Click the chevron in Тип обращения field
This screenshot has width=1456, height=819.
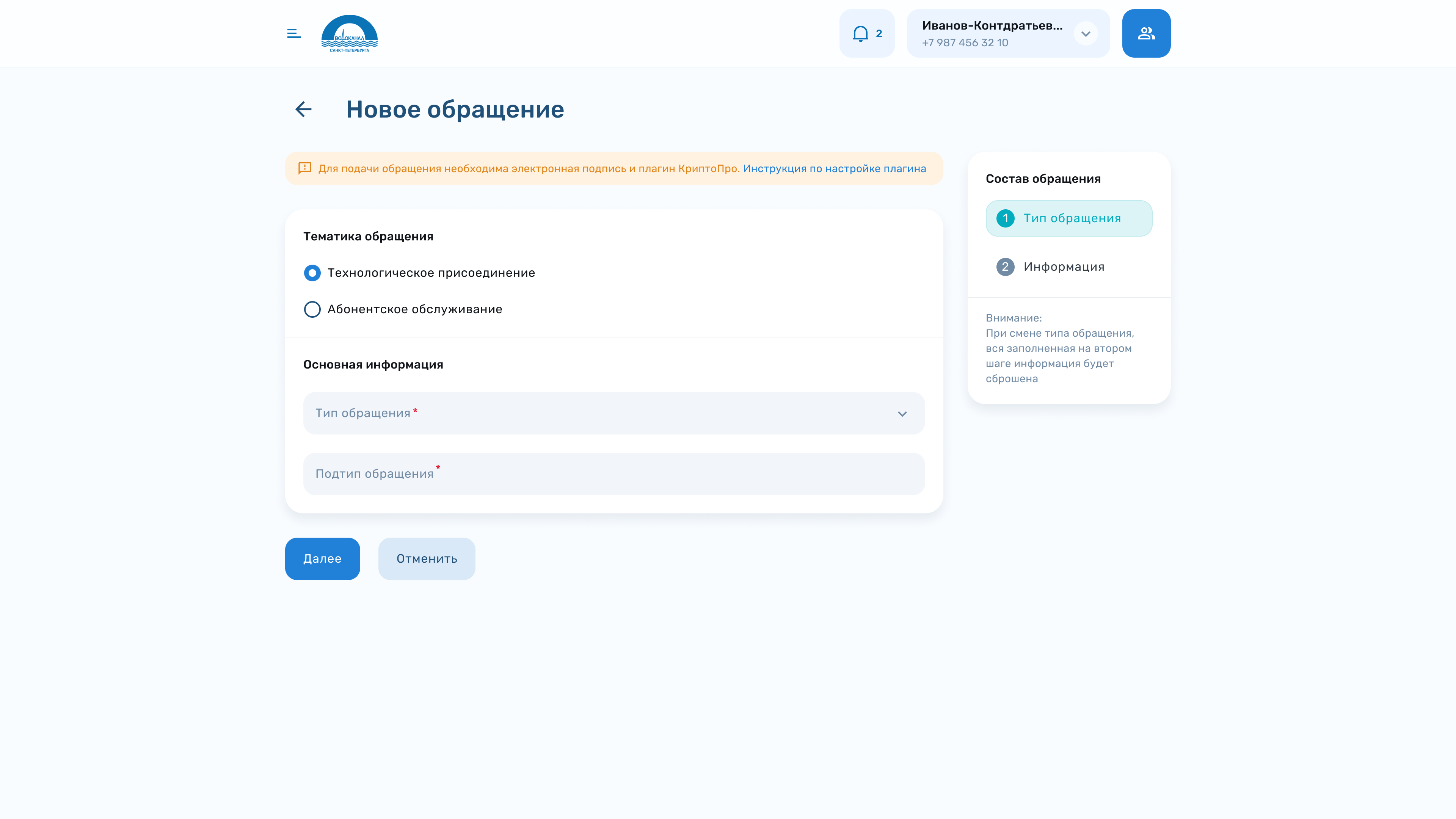click(902, 414)
